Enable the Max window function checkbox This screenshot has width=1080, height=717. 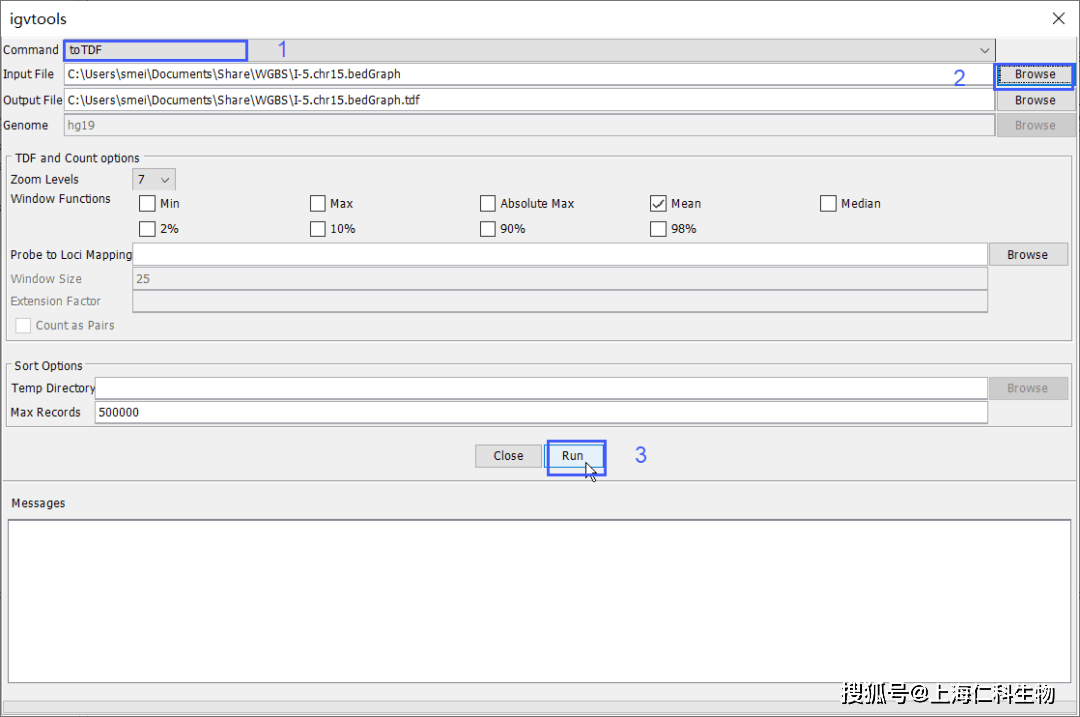[318, 204]
